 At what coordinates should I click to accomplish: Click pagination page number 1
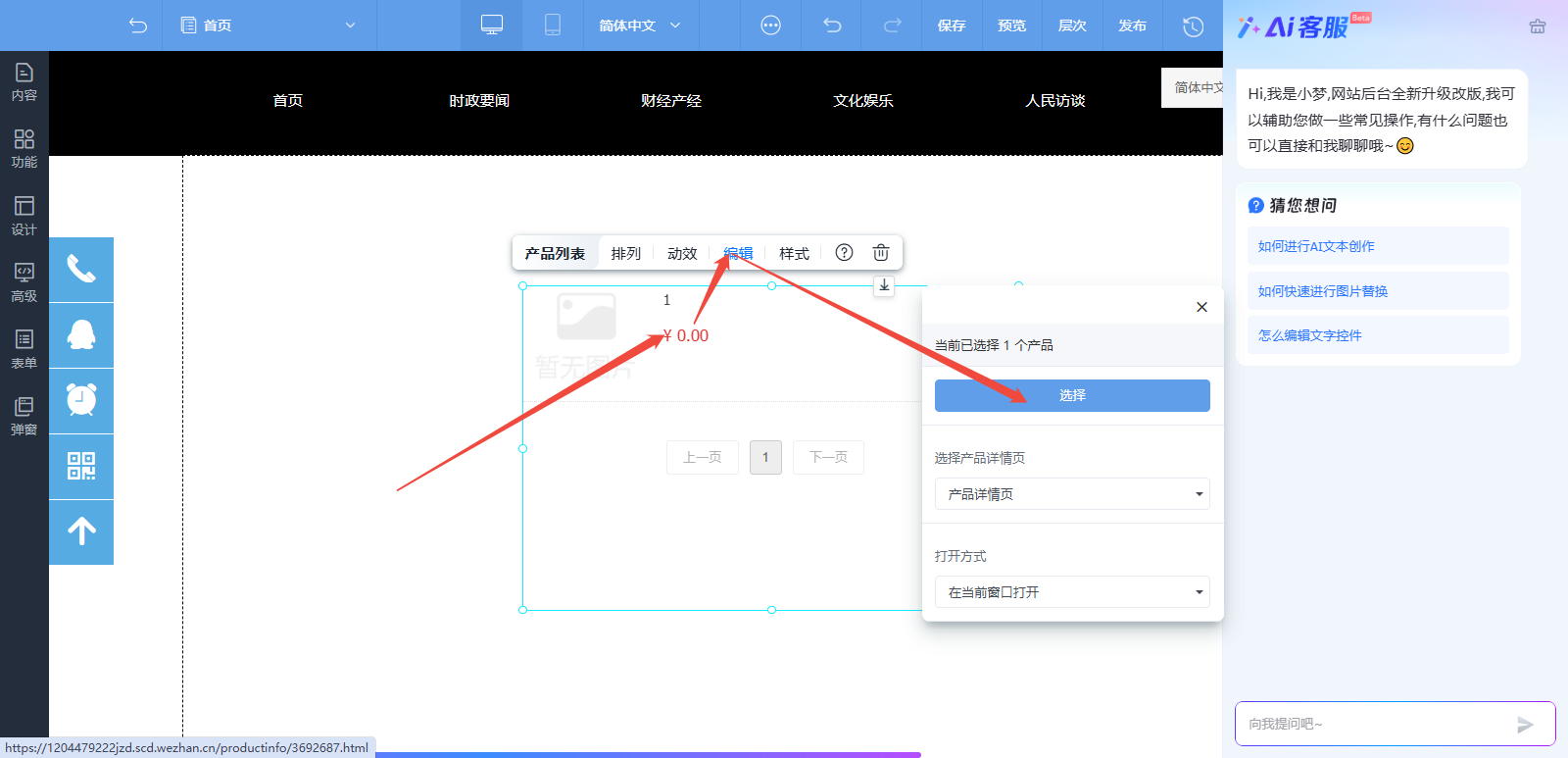[x=765, y=457]
